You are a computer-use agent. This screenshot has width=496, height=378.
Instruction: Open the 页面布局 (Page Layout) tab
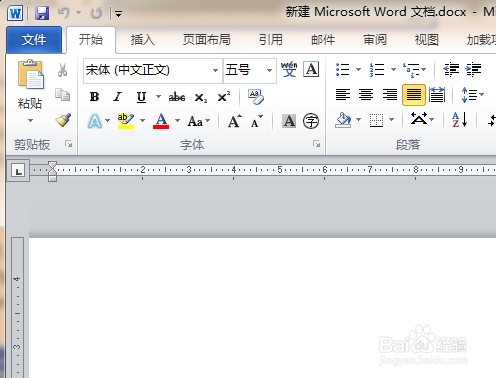207,40
